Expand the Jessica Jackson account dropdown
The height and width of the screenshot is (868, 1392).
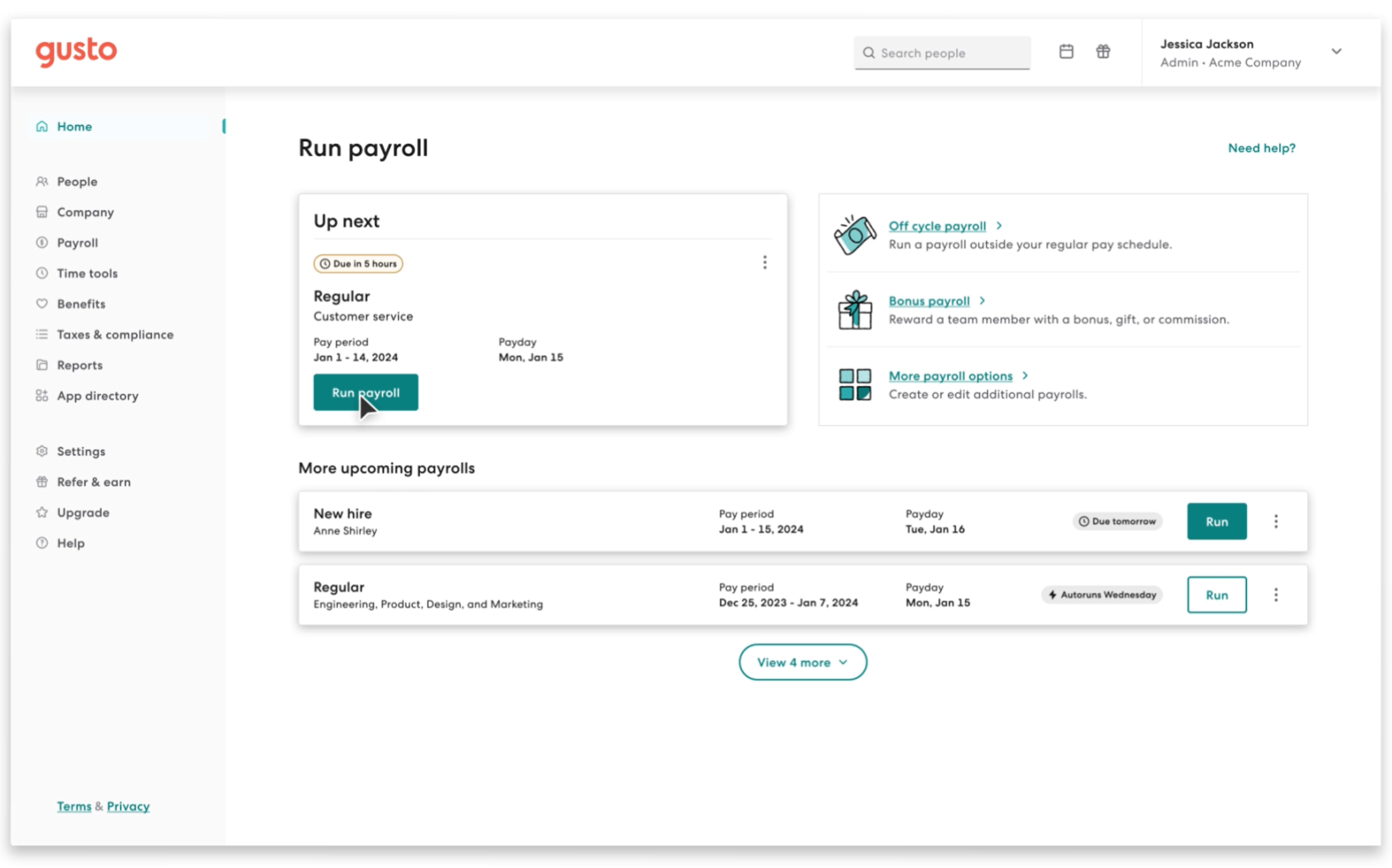click(1336, 52)
